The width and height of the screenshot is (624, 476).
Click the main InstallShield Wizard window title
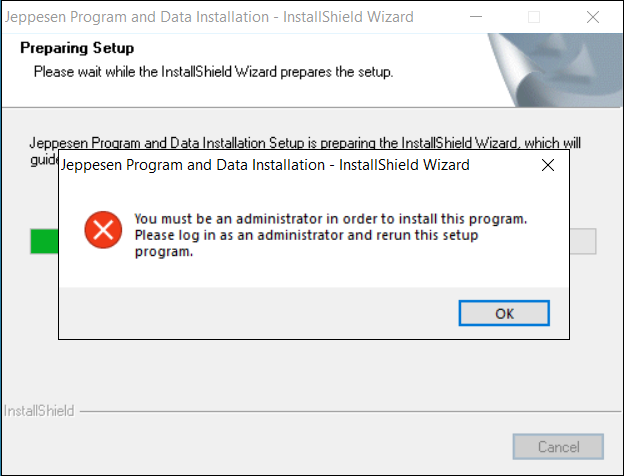pos(210,17)
